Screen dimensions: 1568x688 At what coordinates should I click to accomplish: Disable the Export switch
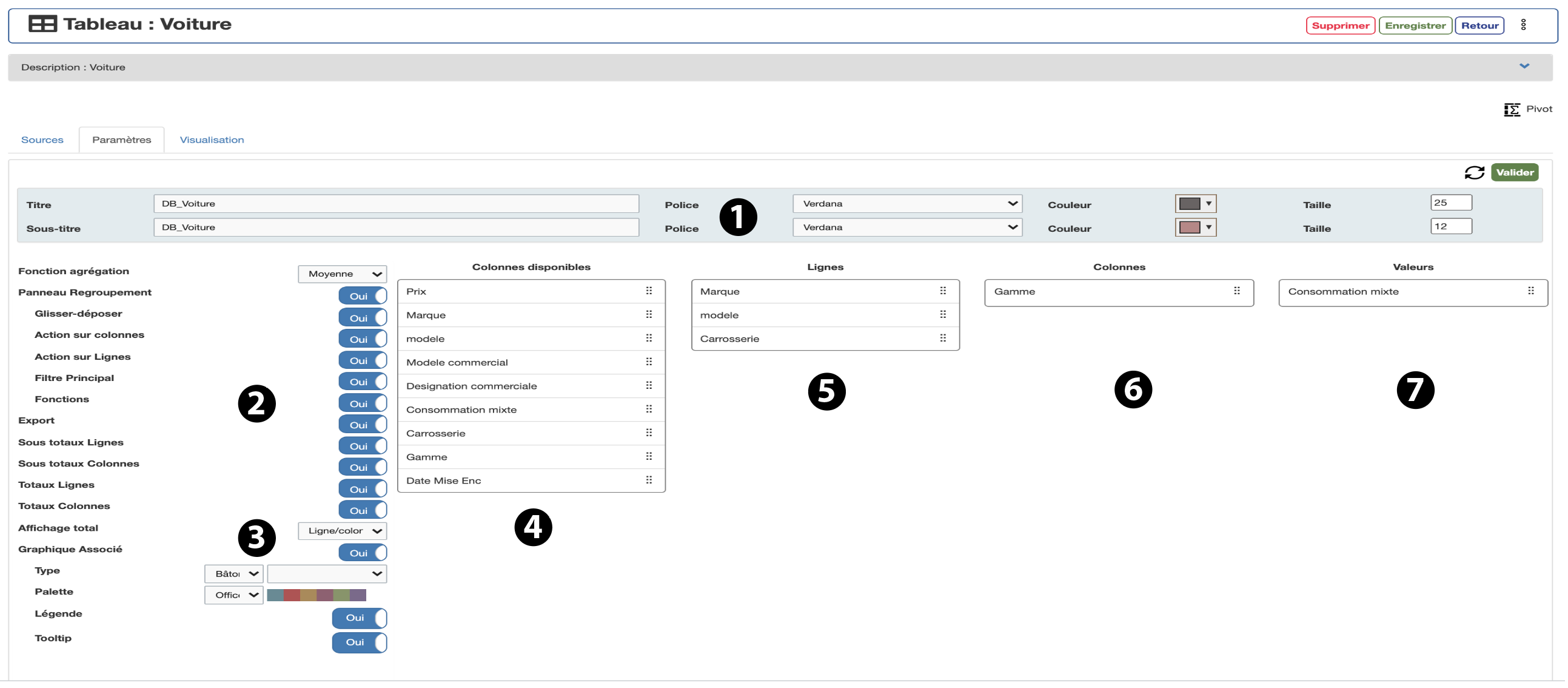363,425
